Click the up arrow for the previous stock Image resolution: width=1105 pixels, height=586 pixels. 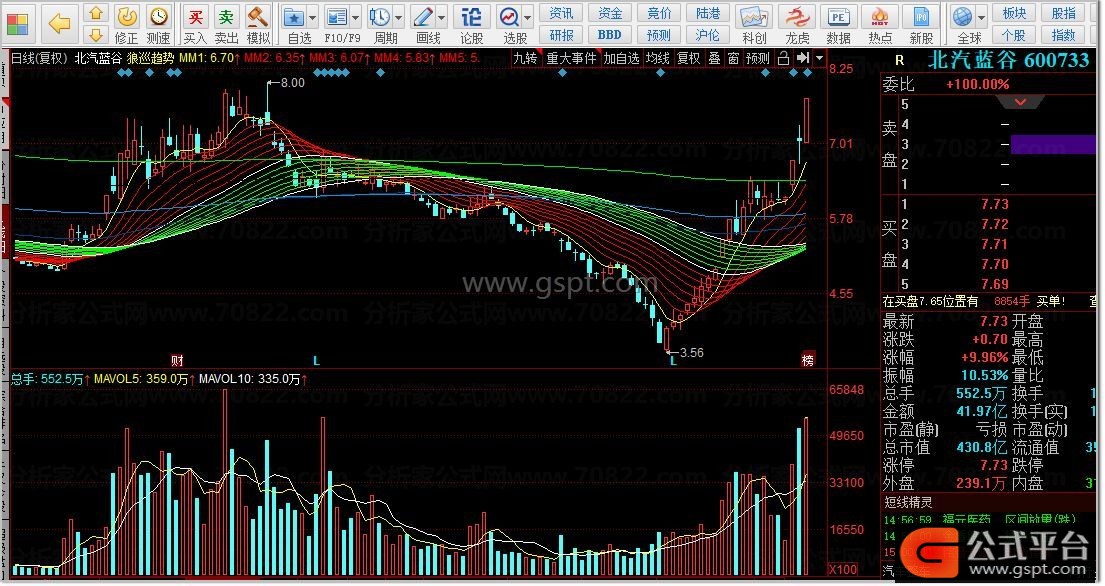(97, 13)
